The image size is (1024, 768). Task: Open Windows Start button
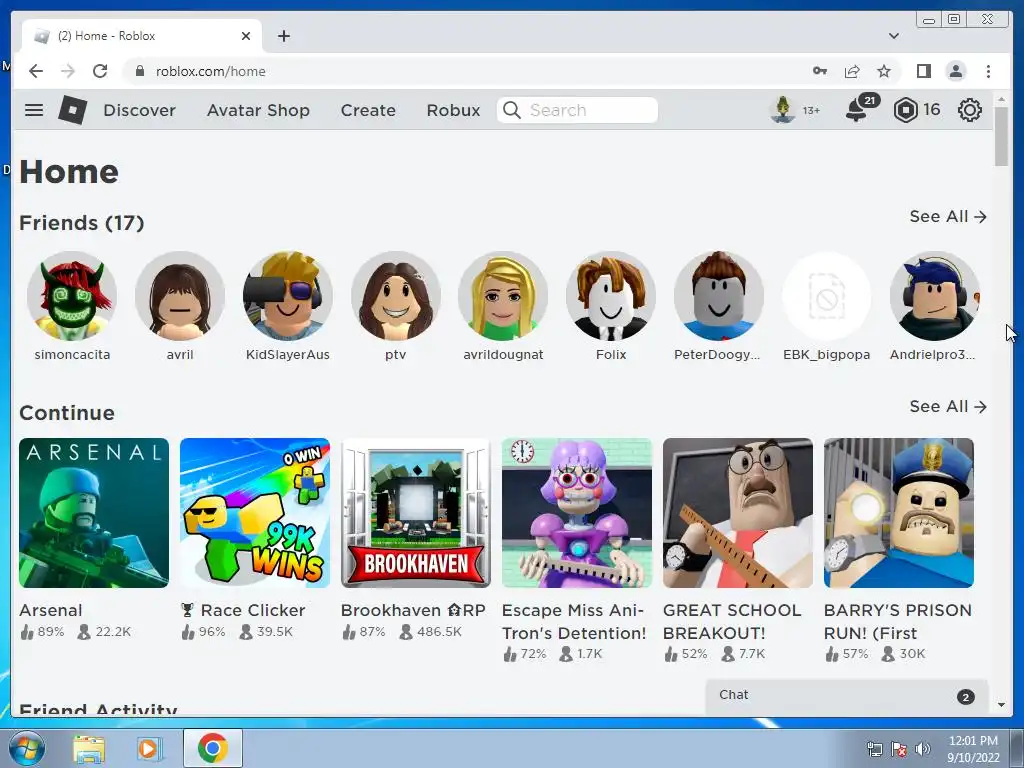click(27, 748)
